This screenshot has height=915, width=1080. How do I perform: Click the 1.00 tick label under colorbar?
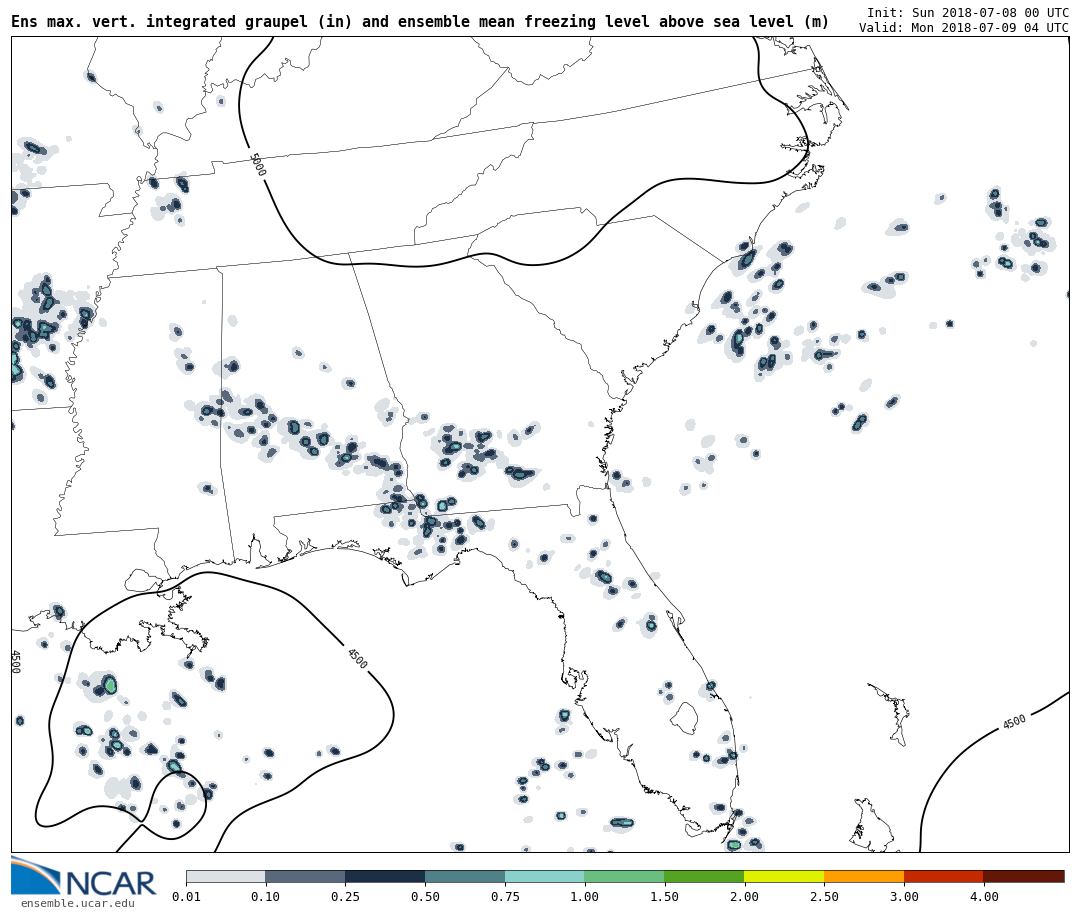(584, 897)
